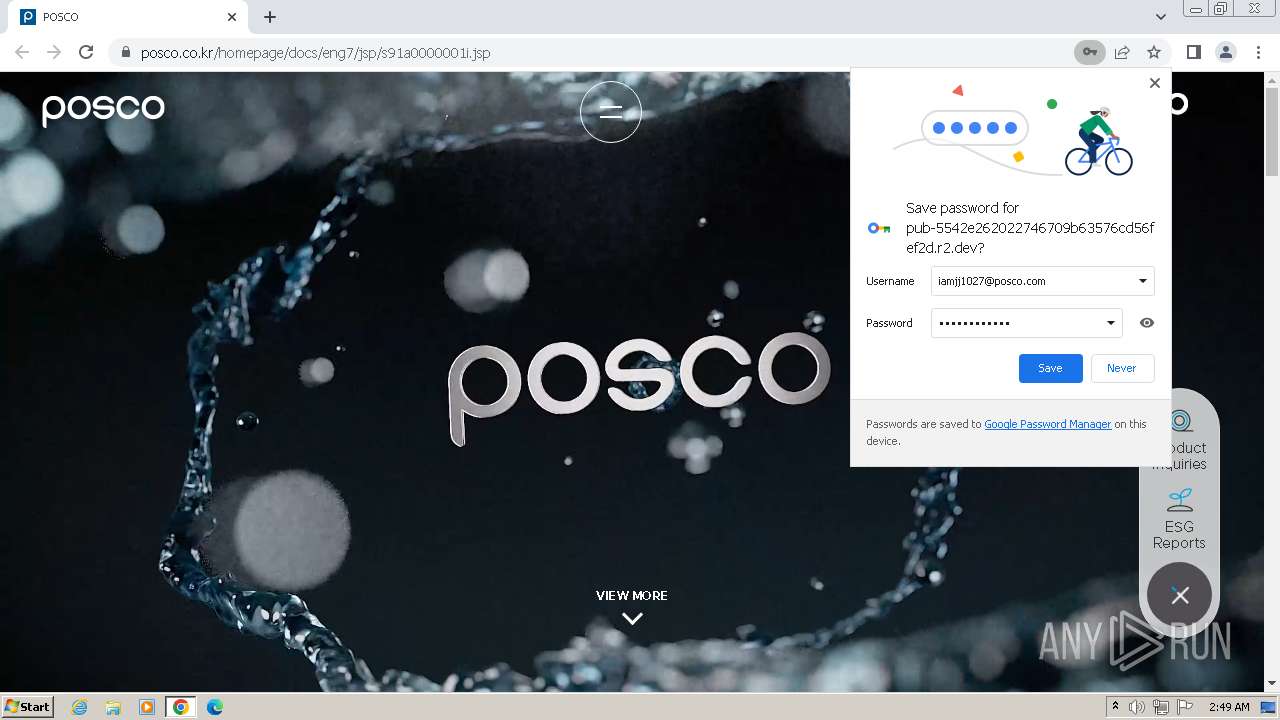Open a new browser tab
Screen dimensions: 1280x720
click(x=270, y=17)
